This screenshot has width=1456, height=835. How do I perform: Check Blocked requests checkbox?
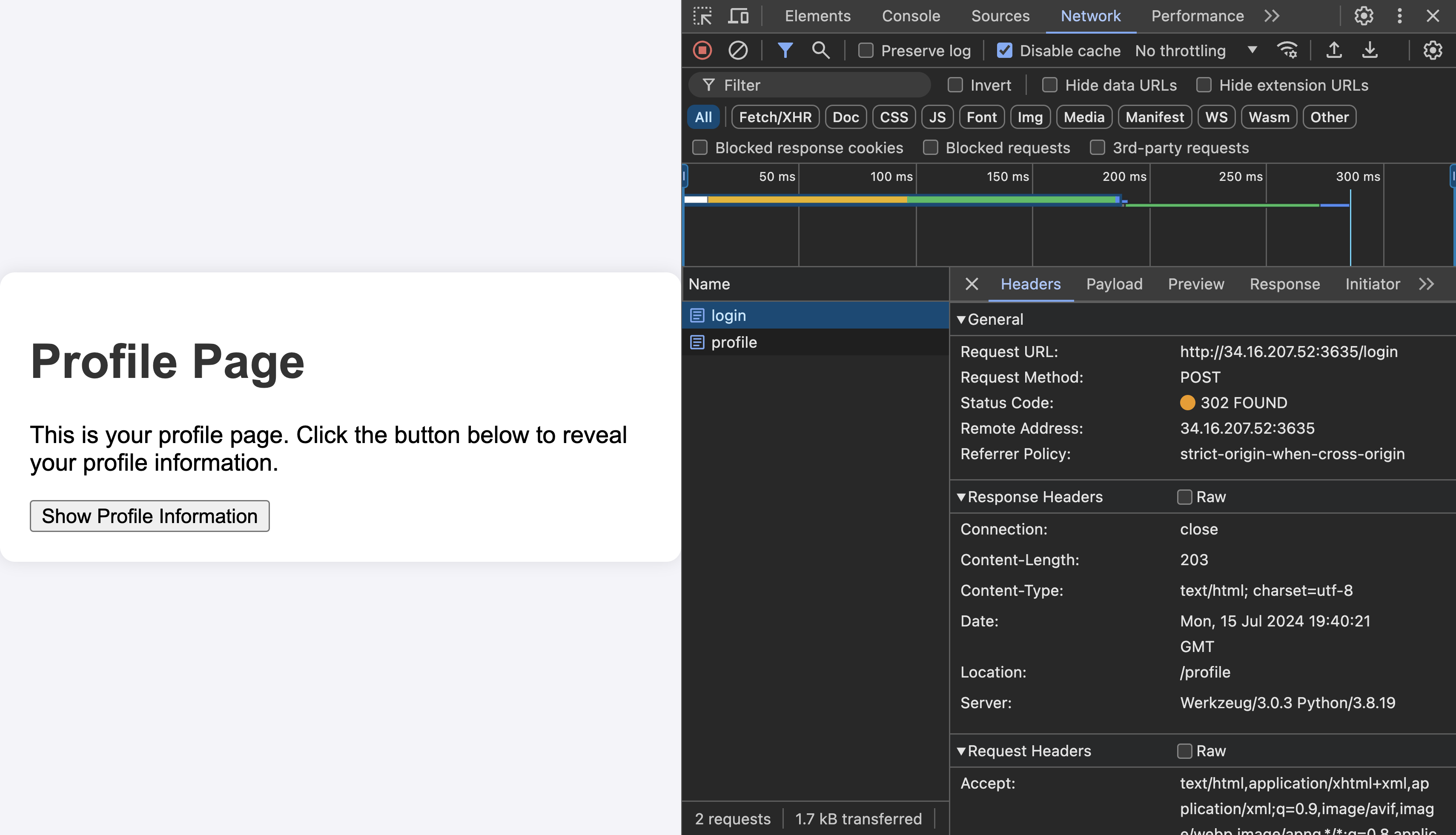tap(931, 147)
